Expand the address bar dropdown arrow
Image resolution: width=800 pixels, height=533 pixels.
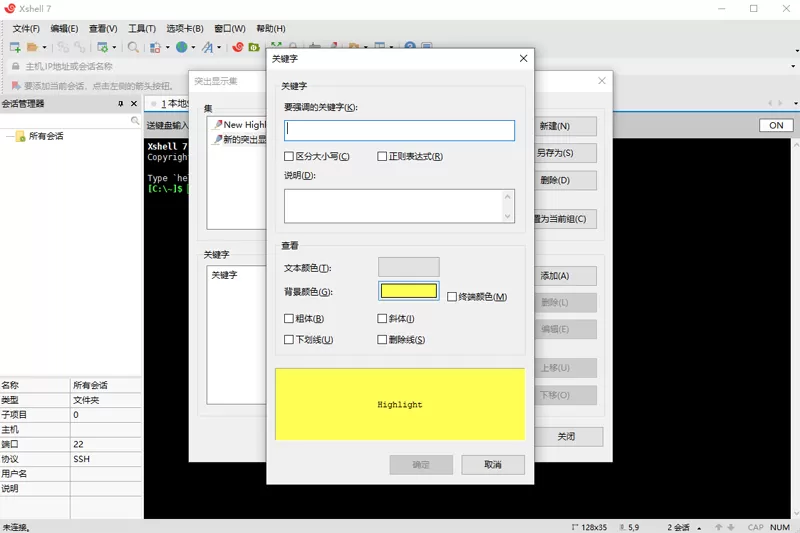[793, 66]
